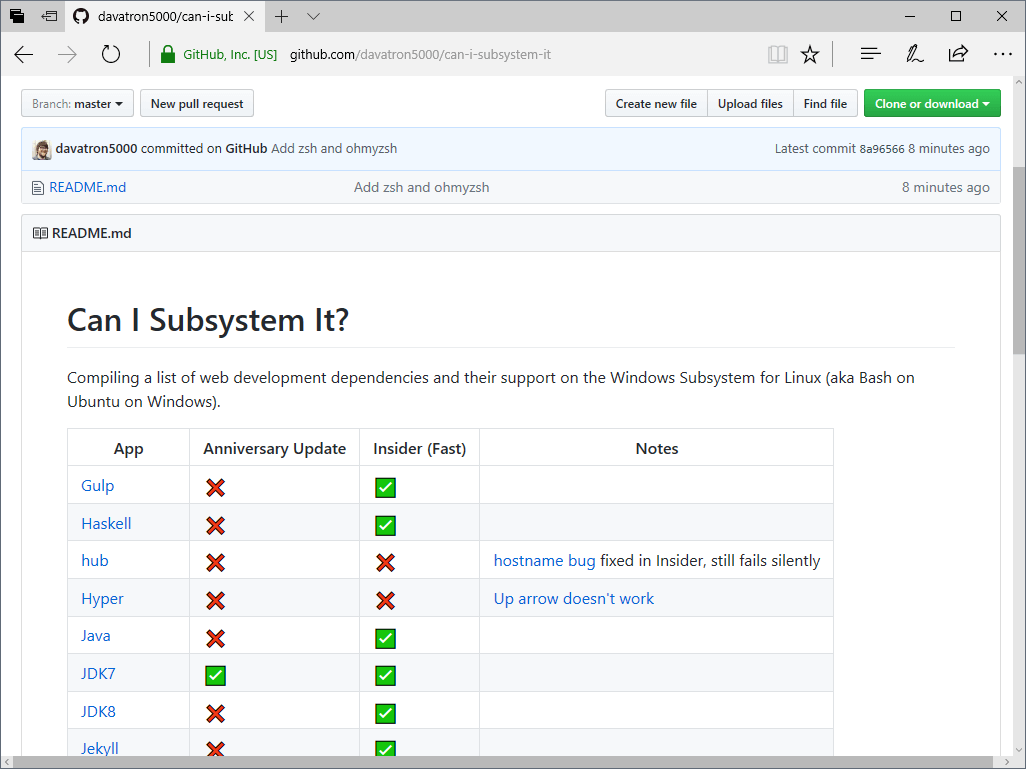Click the book icon beside README.md header
The image size is (1026, 769).
pyautogui.click(x=41, y=233)
